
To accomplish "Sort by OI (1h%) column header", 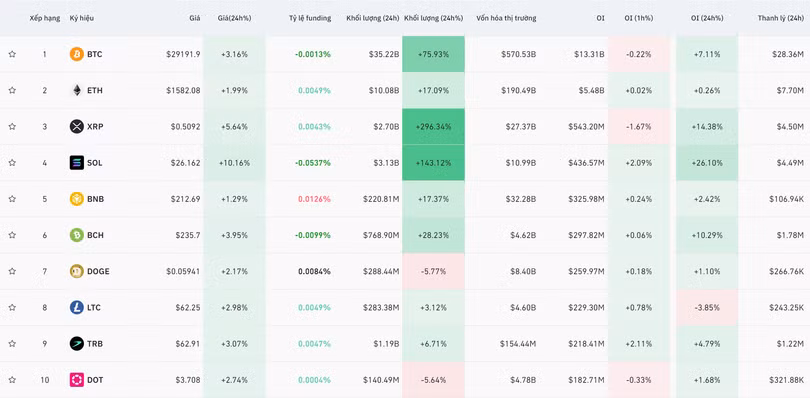I will click(x=639, y=18).
